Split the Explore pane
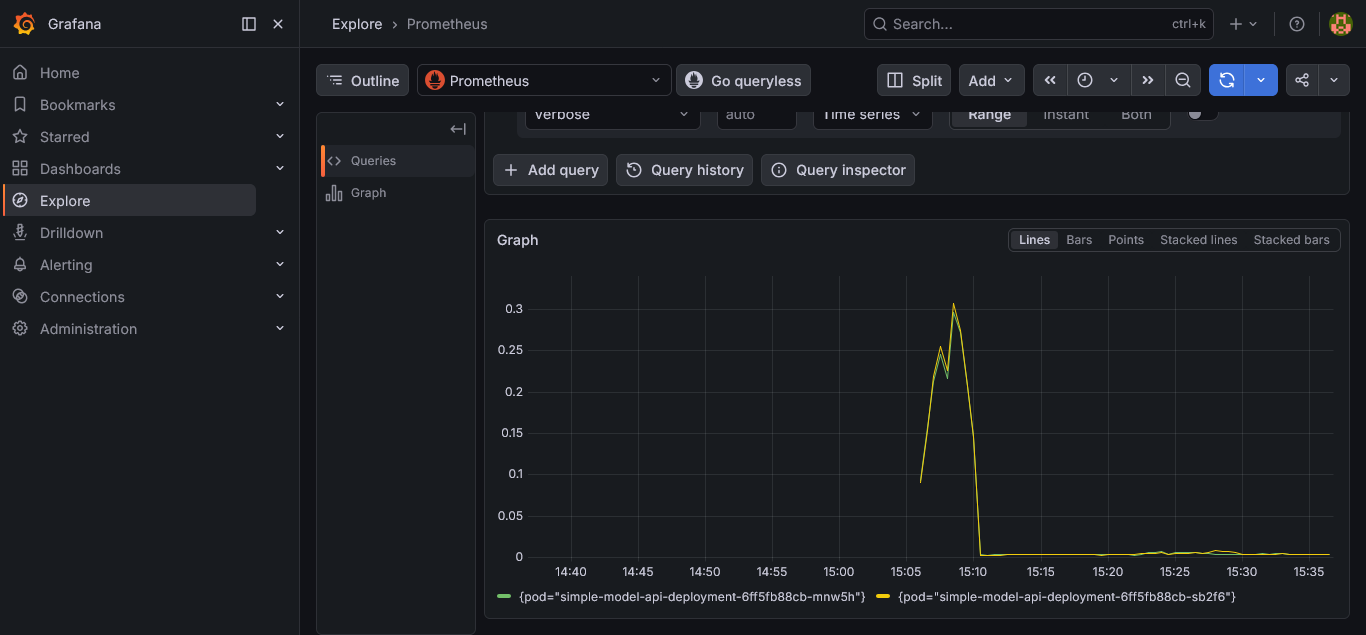Image resolution: width=1366 pixels, height=635 pixels. tap(914, 81)
